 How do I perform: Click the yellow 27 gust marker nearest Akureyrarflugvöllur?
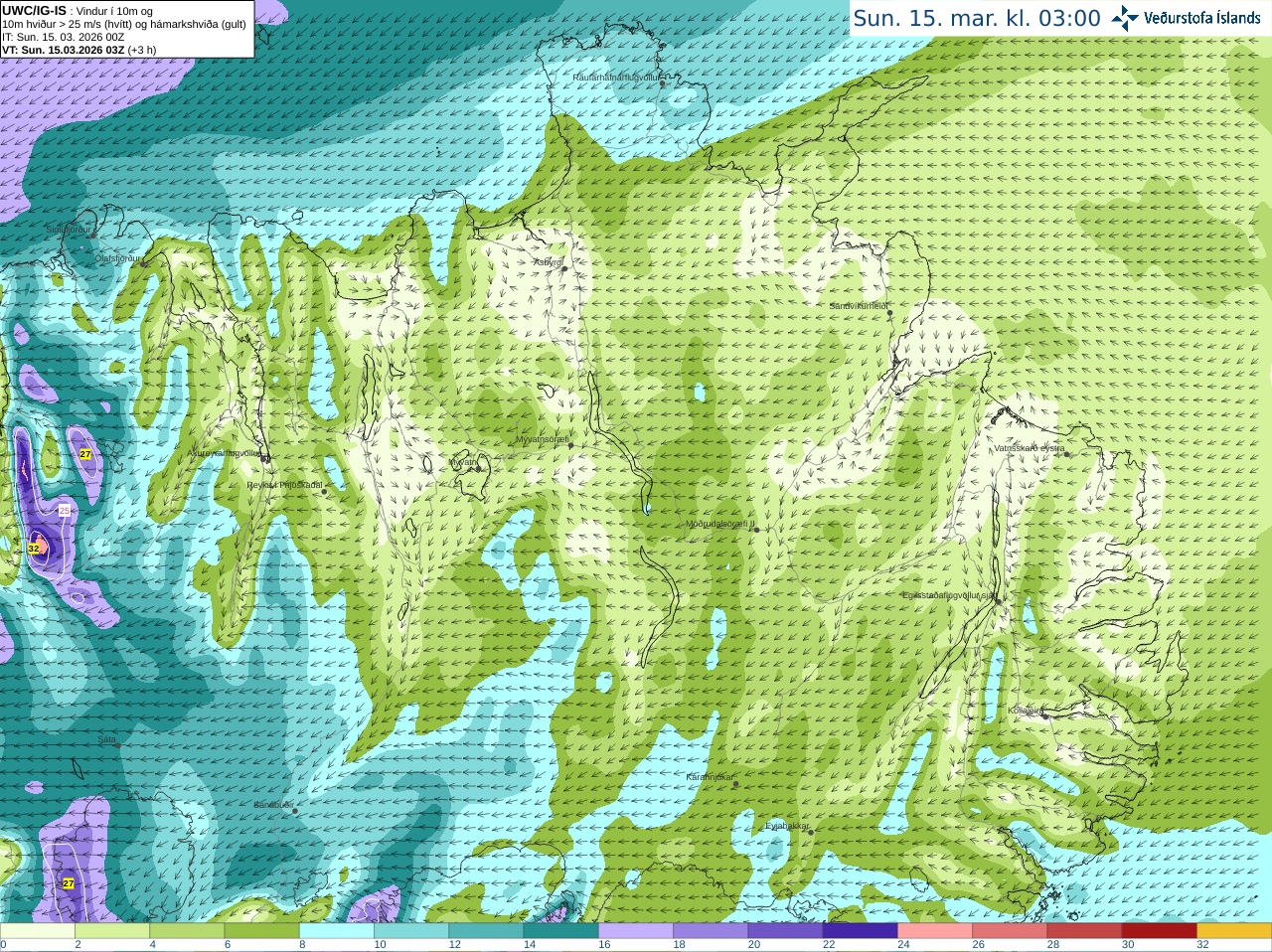click(x=85, y=454)
